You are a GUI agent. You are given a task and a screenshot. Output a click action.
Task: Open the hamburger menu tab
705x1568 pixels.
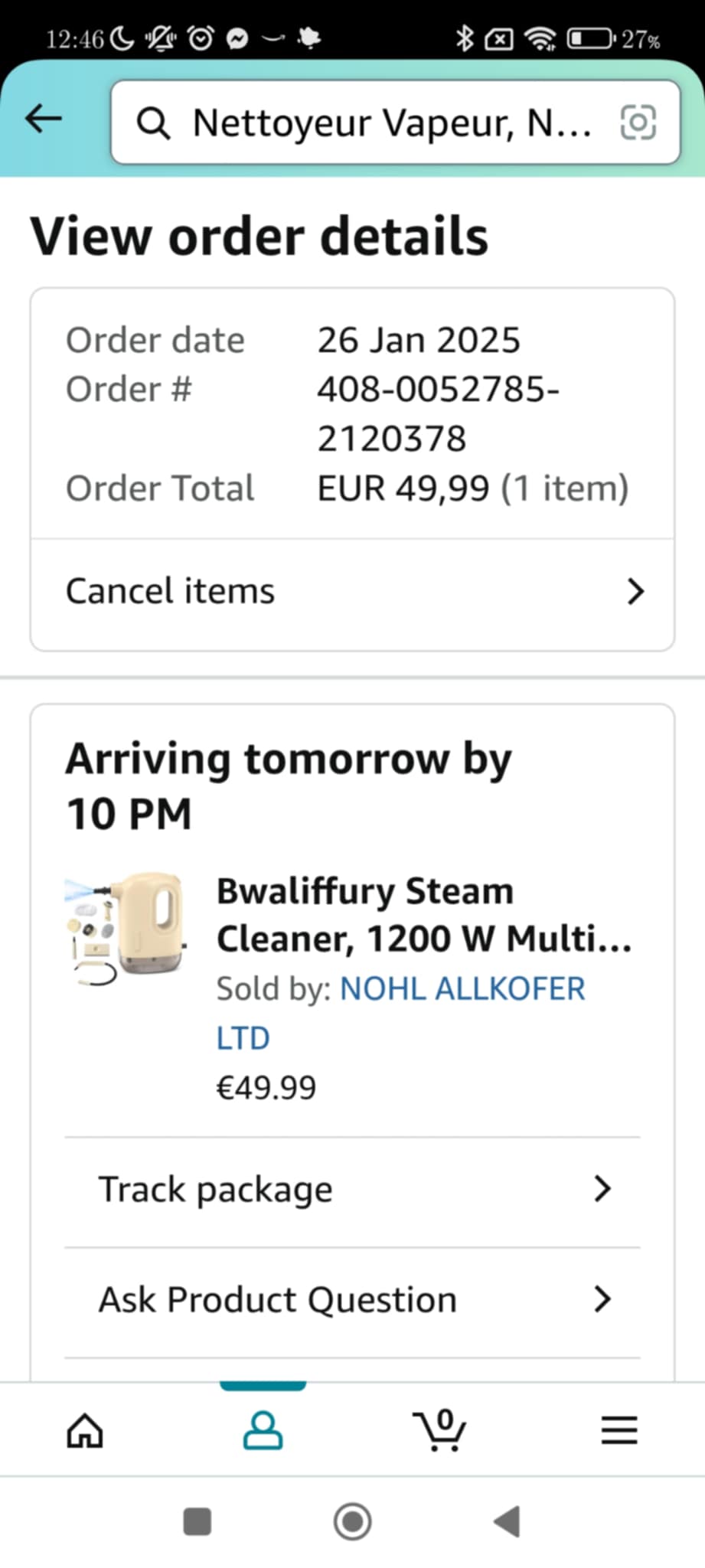click(619, 1430)
